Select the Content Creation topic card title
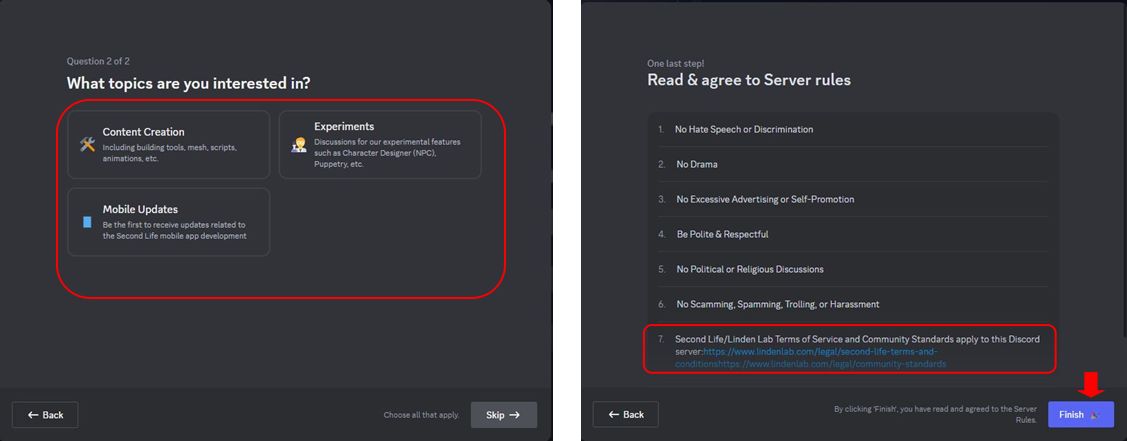 coord(143,132)
